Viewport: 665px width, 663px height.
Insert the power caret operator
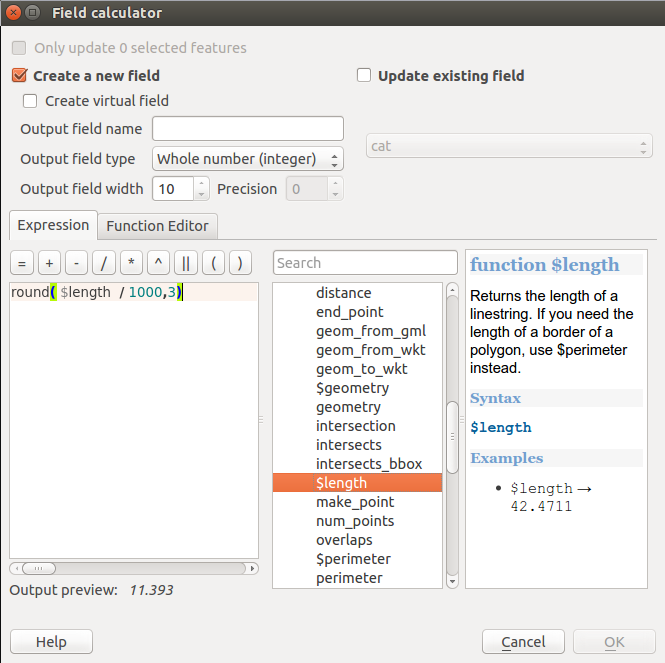click(158, 263)
